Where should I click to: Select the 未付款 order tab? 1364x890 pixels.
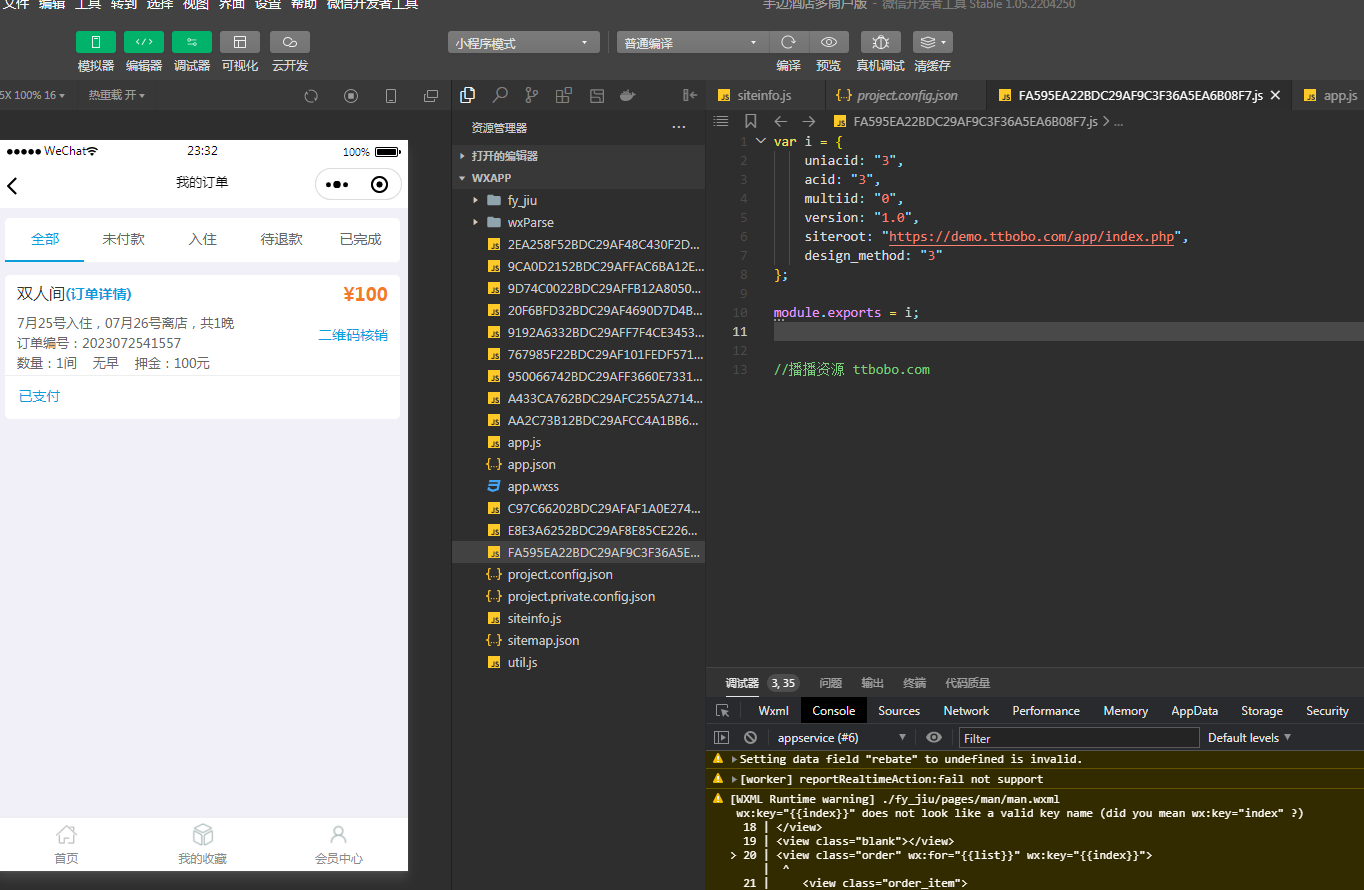[x=123, y=240]
